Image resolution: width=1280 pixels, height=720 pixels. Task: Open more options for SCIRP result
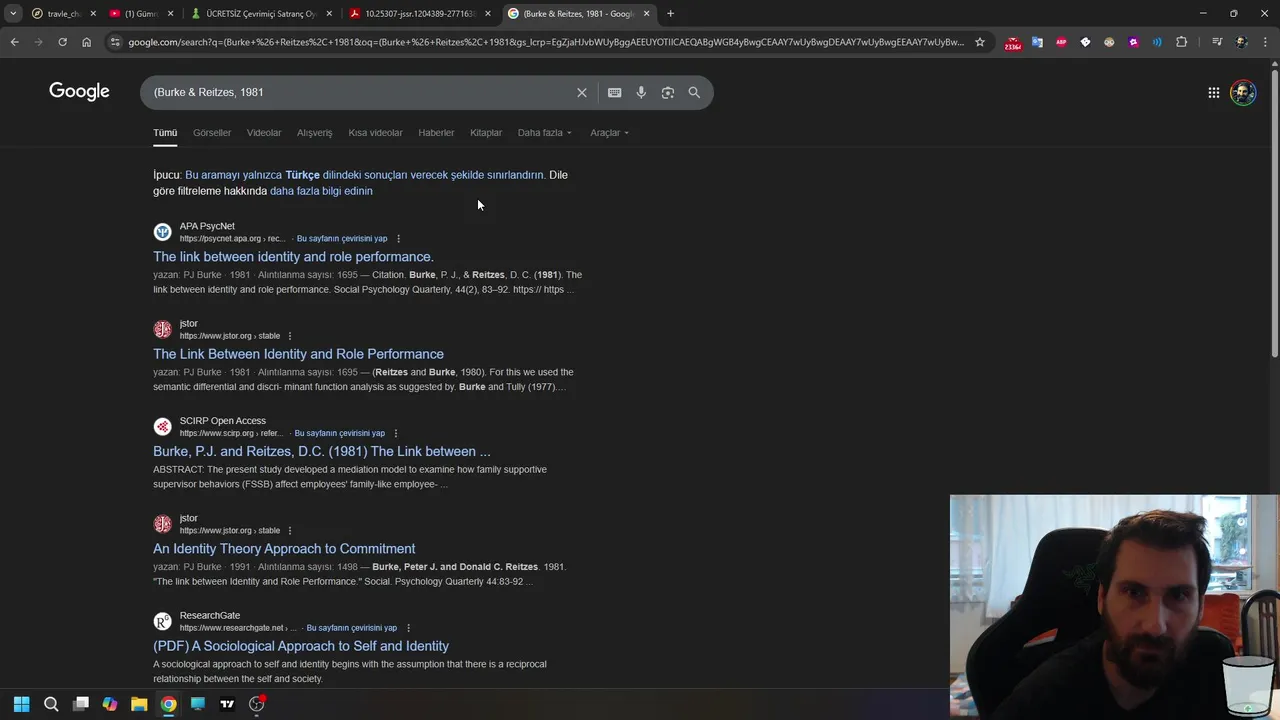point(396,433)
